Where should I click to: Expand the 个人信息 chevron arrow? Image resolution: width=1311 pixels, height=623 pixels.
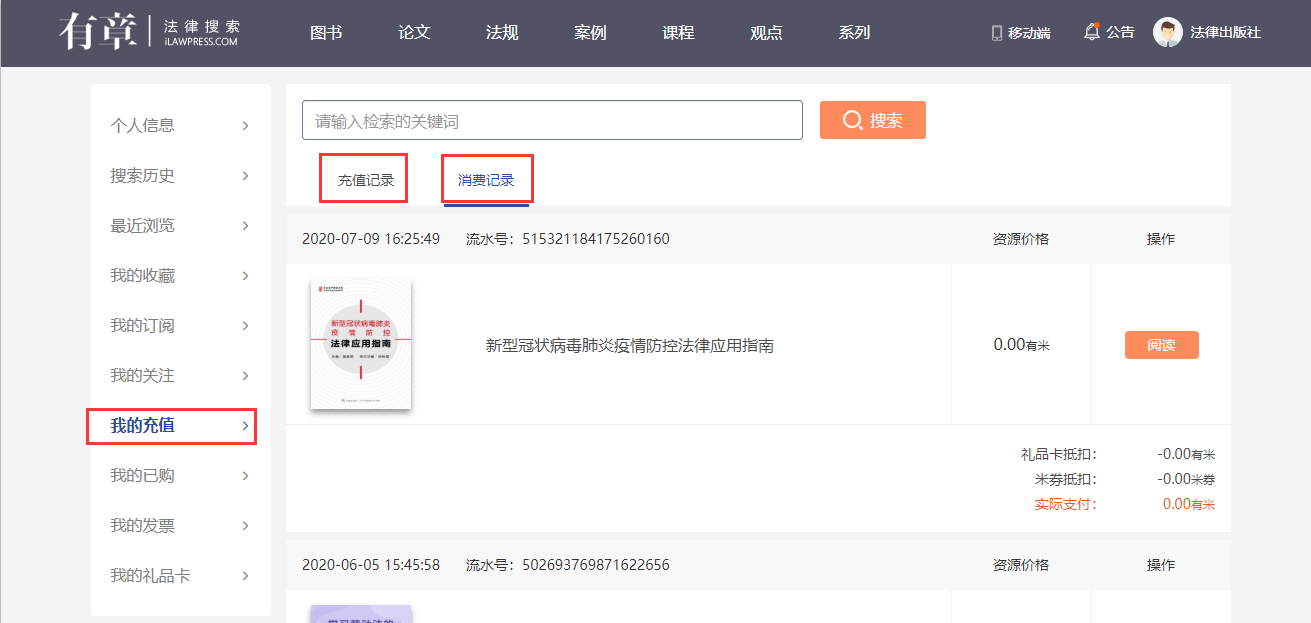click(x=245, y=126)
